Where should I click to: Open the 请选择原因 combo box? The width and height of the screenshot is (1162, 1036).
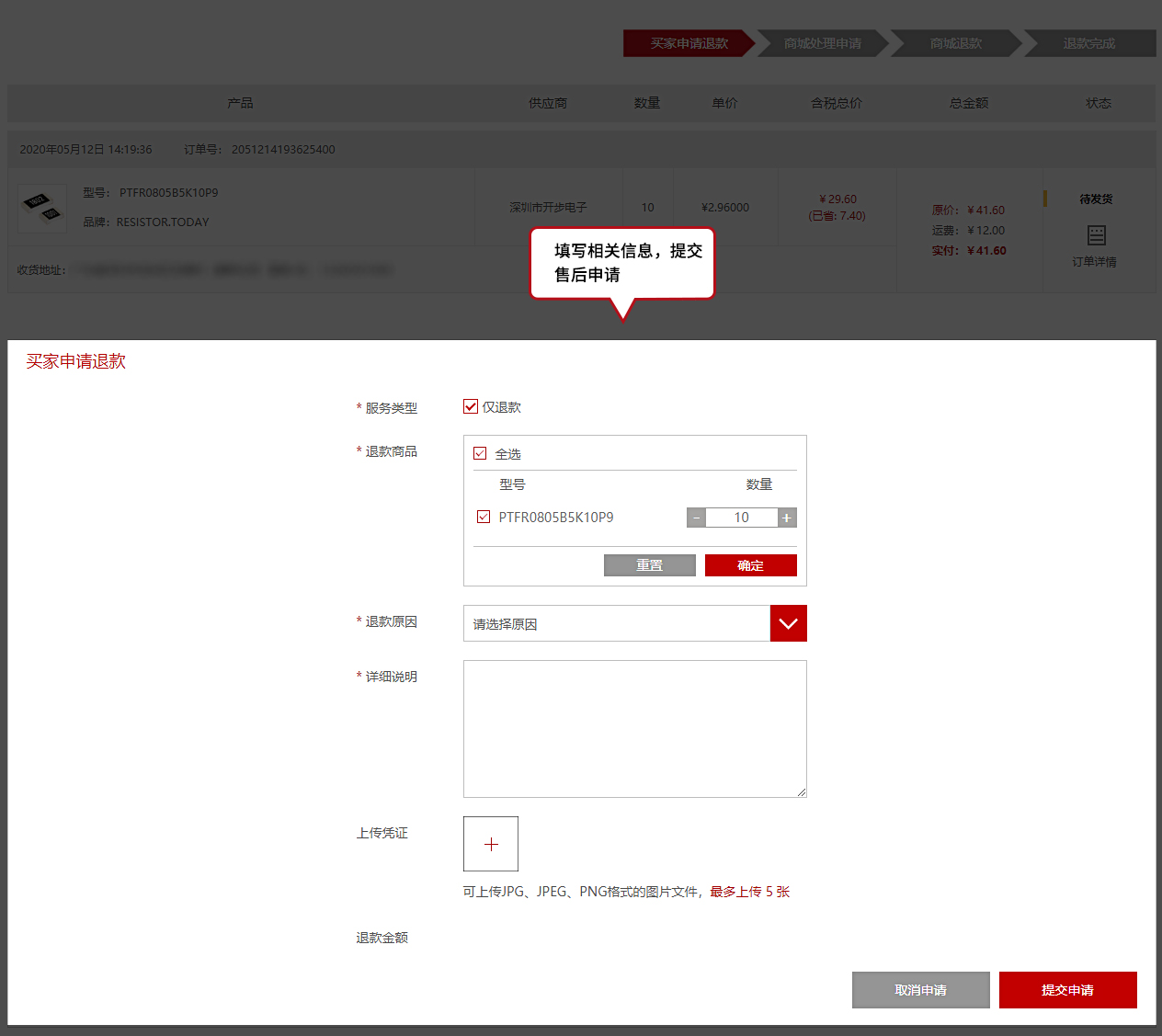[x=617, y=623]
